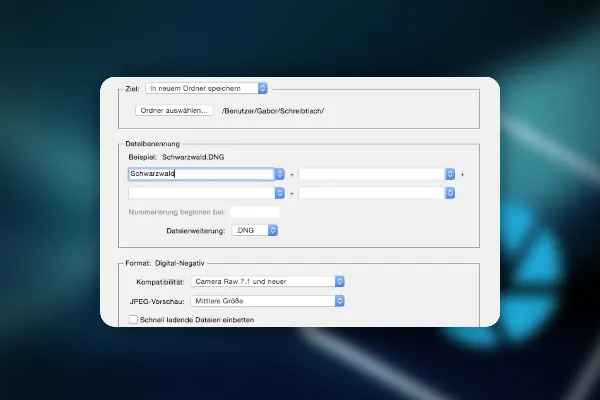The height and width of the screenshot is (400, 600).
Task: Enable Schnell ladende Dateien einbetten checkbox
Action: point(133,320)
